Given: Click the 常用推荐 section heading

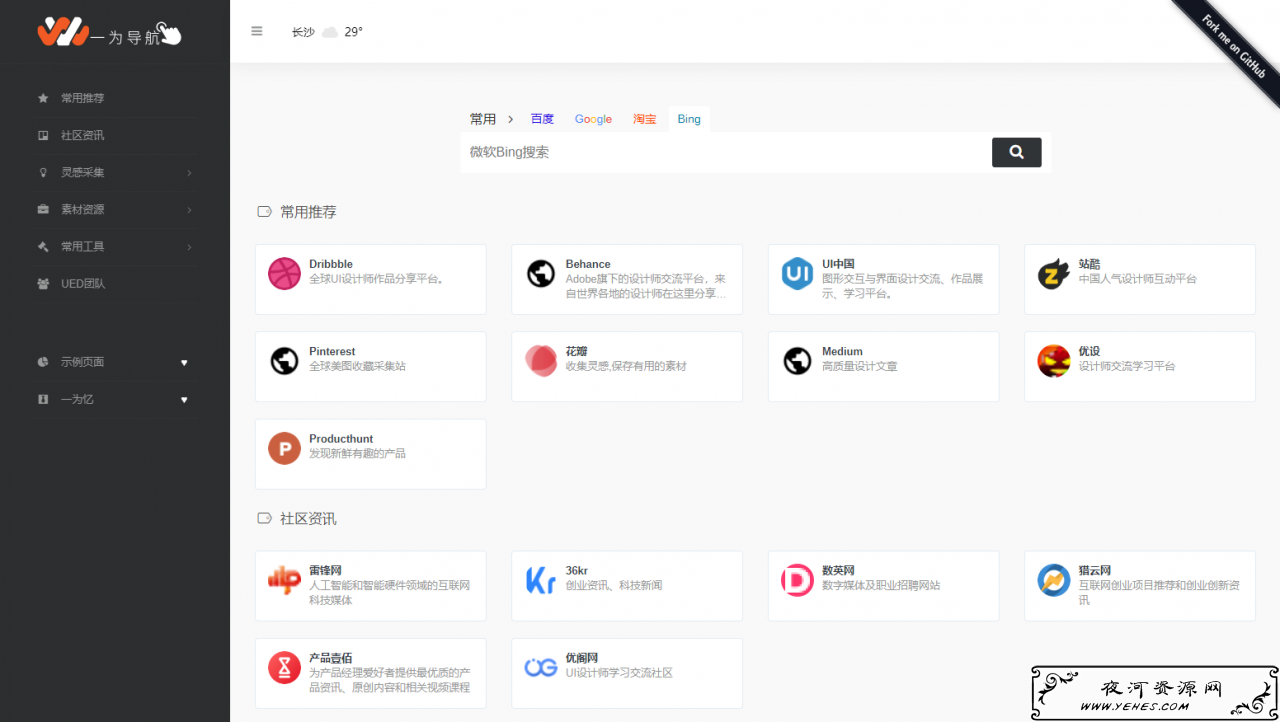Looking at the screenshot, I should click(308, 212).
